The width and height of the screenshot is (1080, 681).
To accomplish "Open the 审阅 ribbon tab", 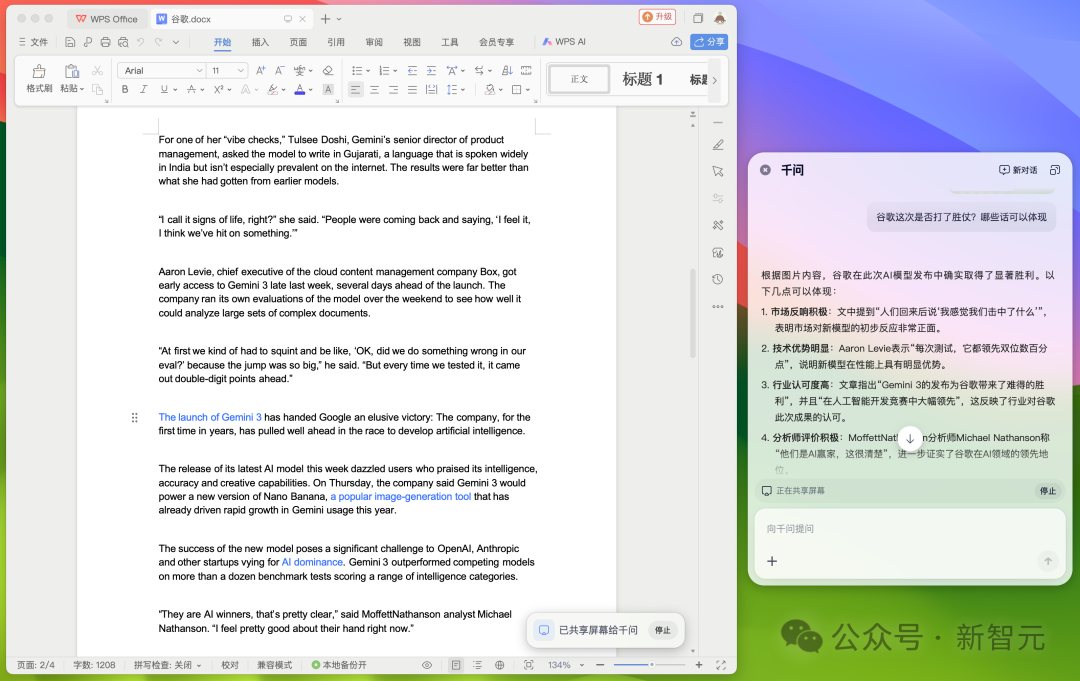I will point(374,42).
